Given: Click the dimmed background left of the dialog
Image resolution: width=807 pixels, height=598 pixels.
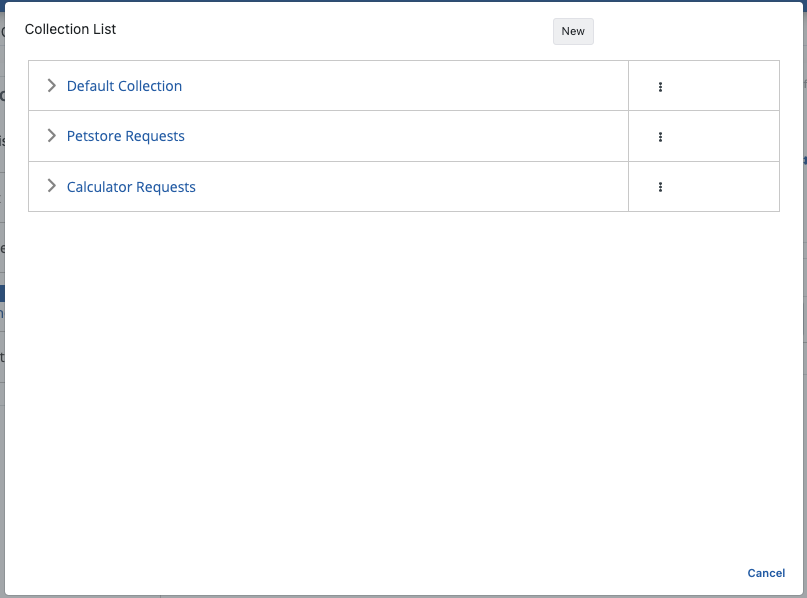Looking at the screenshot, I should coord(2,450).
